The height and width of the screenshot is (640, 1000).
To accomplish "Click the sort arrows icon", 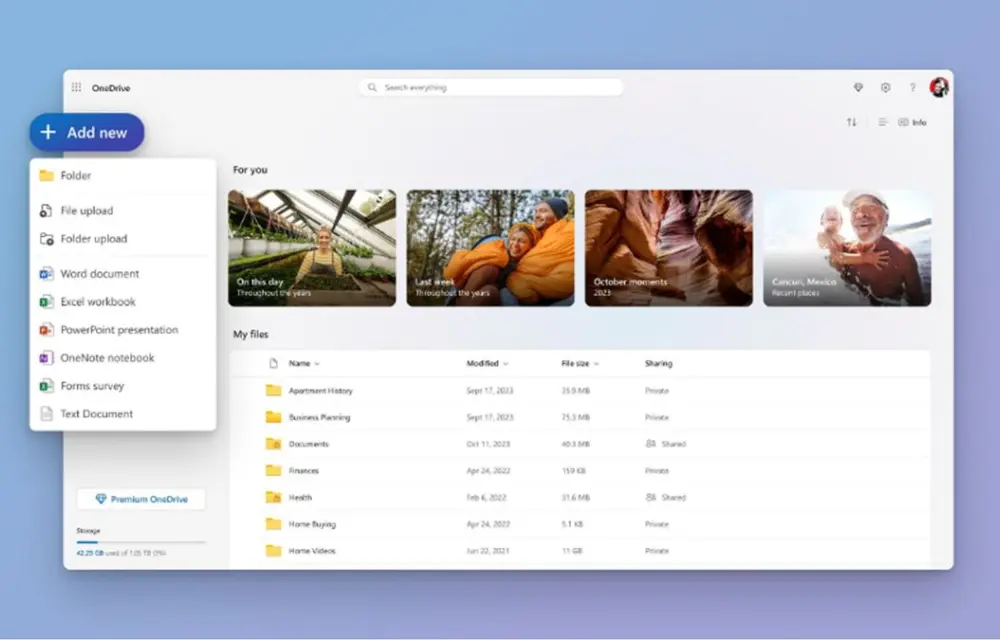I will [x=852, y=122].
